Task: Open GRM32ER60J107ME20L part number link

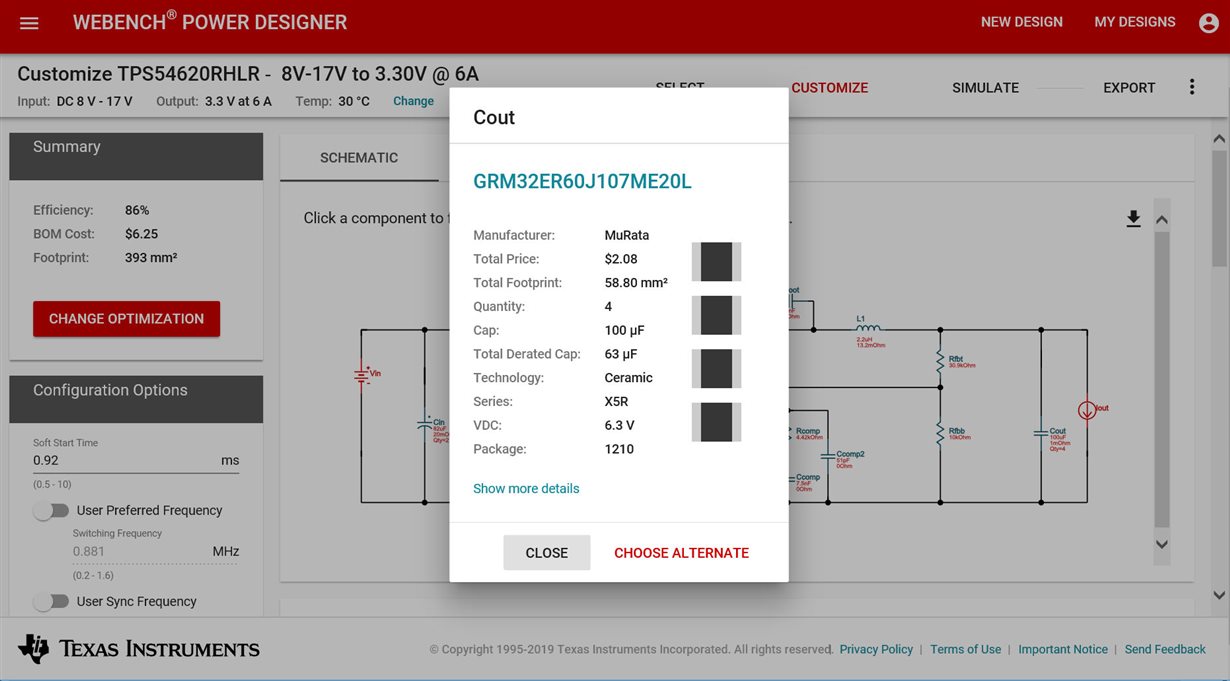Action: [582, 181]
